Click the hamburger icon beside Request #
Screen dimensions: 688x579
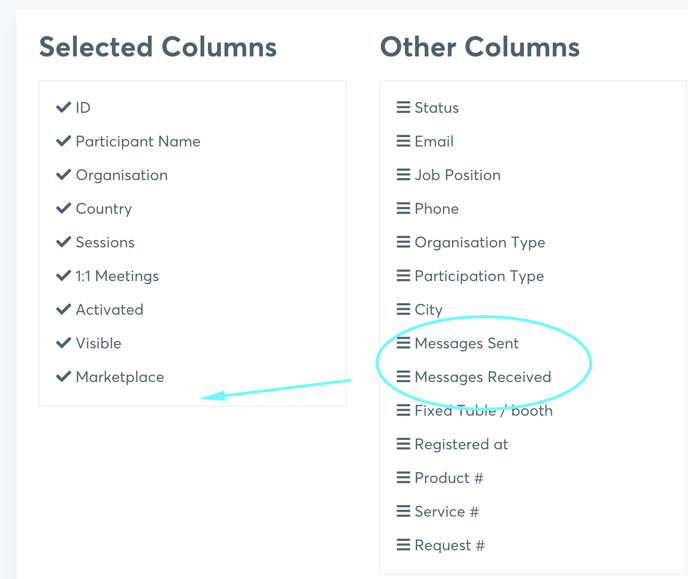403,546
